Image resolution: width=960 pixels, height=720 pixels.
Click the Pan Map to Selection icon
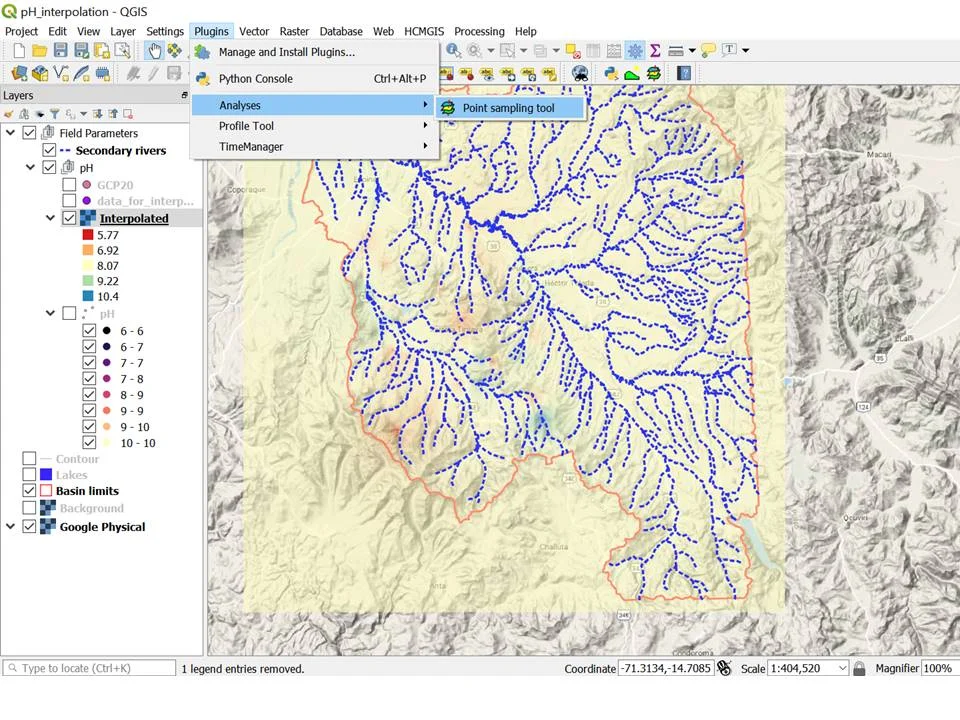[x=174, y=51]
